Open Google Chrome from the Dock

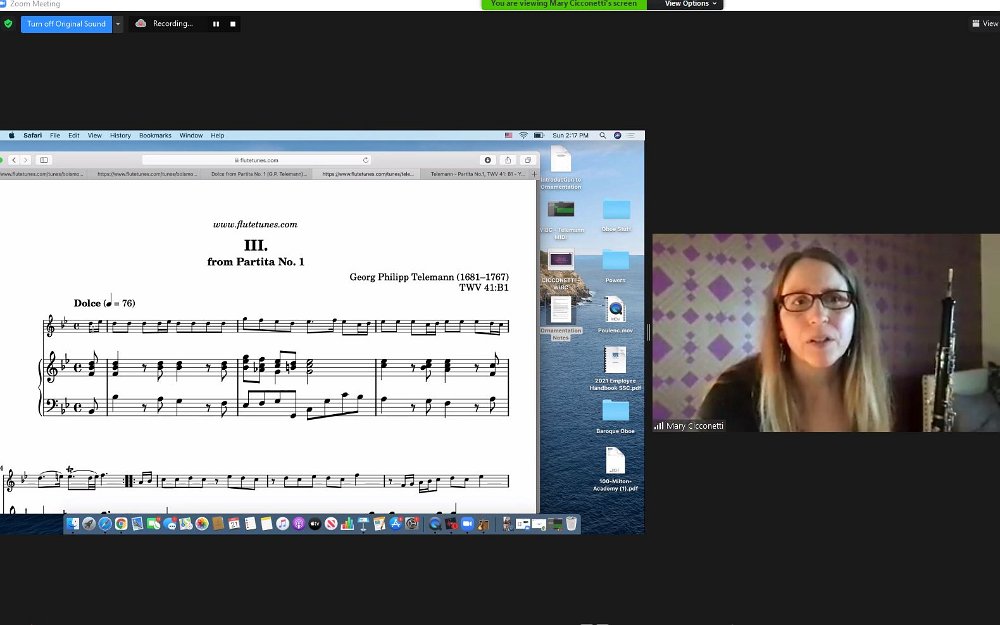[121, 524]
